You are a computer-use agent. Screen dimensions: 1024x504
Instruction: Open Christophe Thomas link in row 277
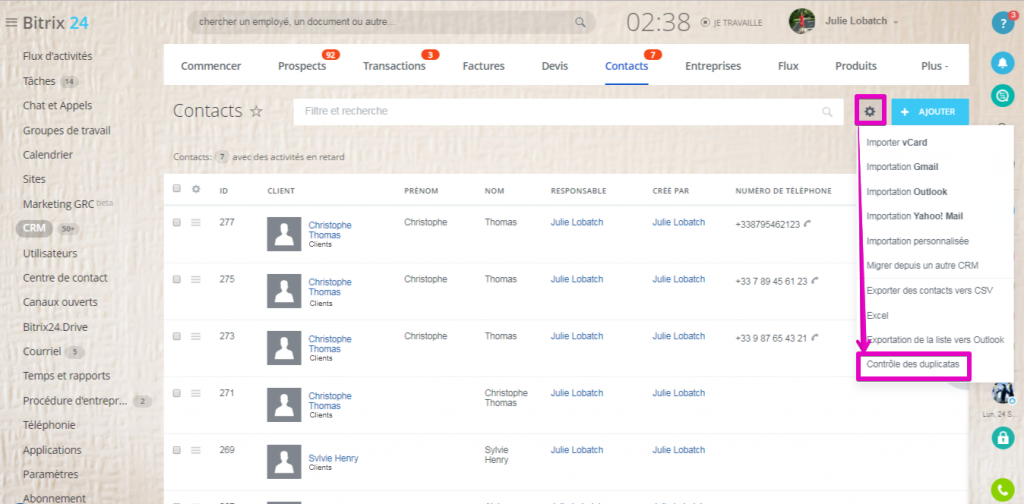(330, 230)
